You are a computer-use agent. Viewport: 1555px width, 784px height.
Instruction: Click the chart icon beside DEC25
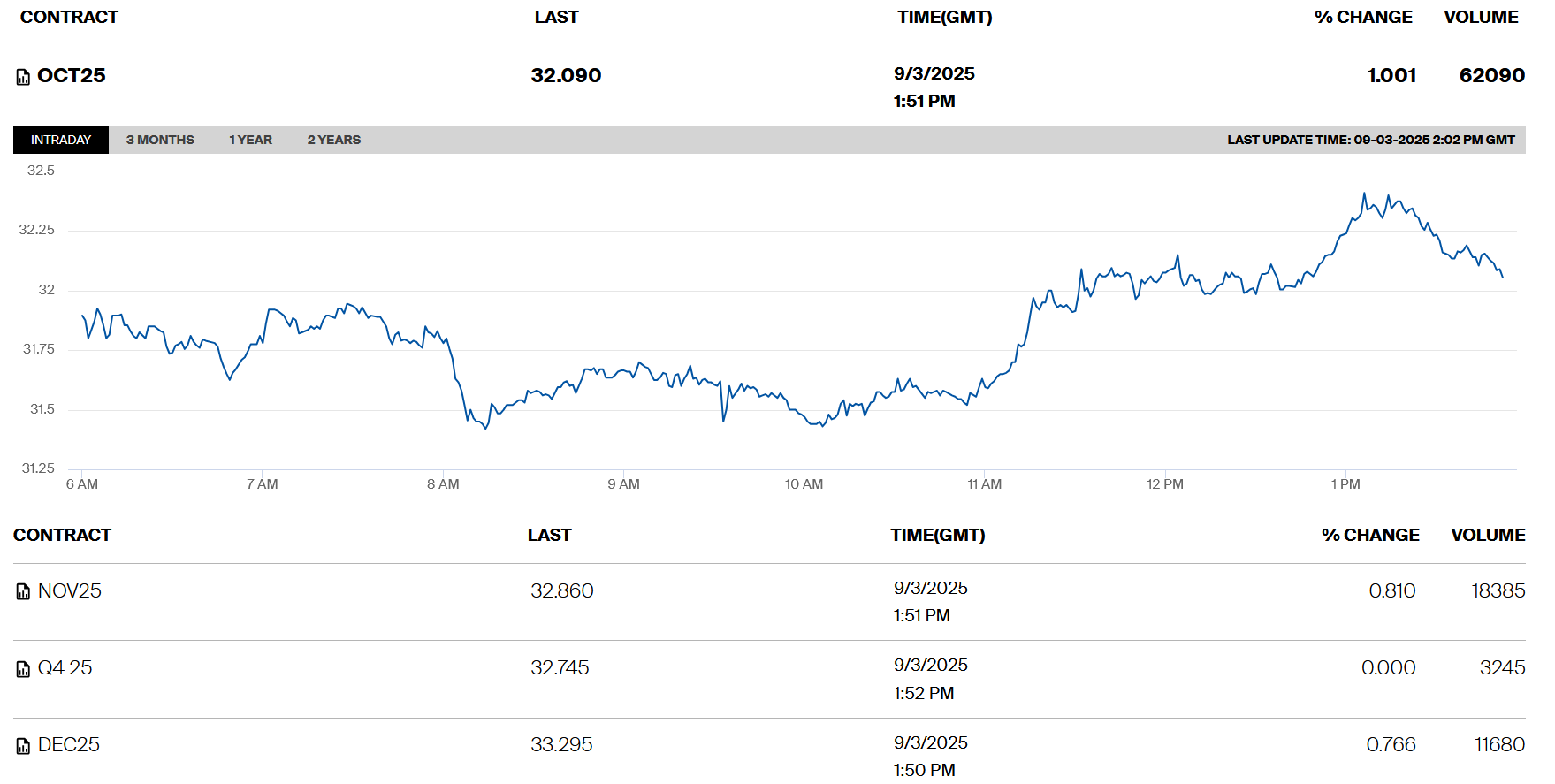pos(23,747)
